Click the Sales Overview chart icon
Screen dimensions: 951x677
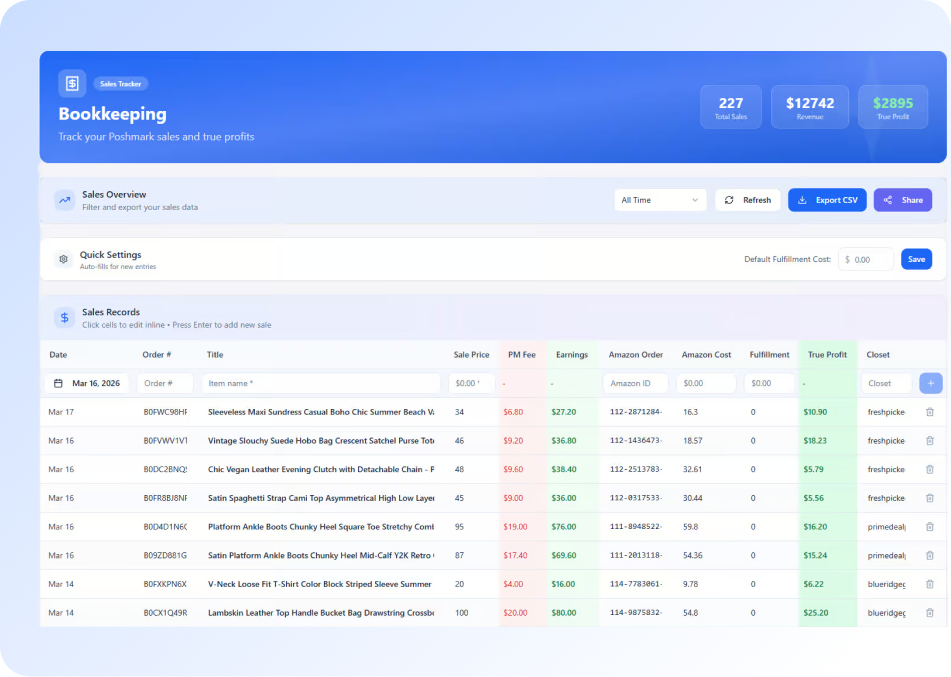click(x=64, y=200)
